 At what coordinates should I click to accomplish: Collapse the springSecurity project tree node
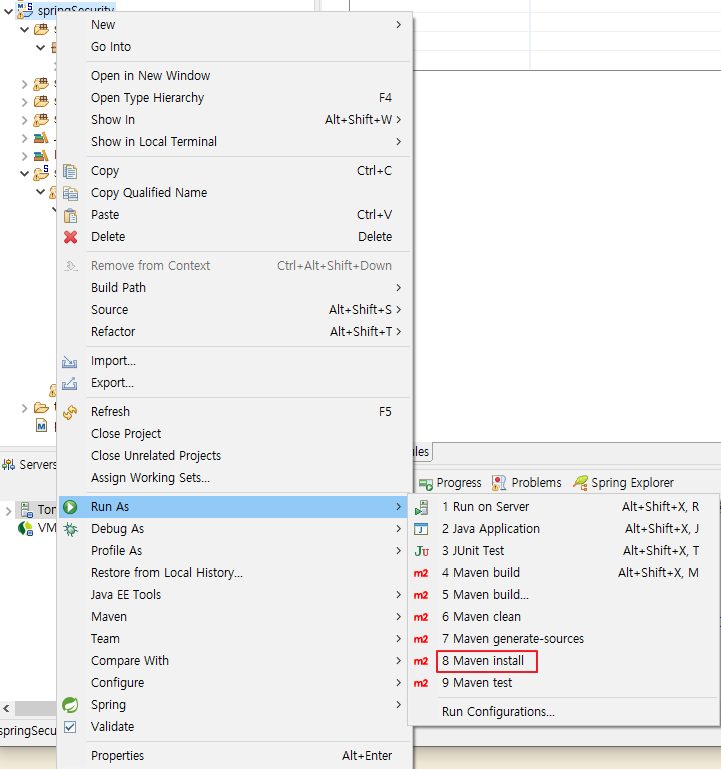coord(8,11)
